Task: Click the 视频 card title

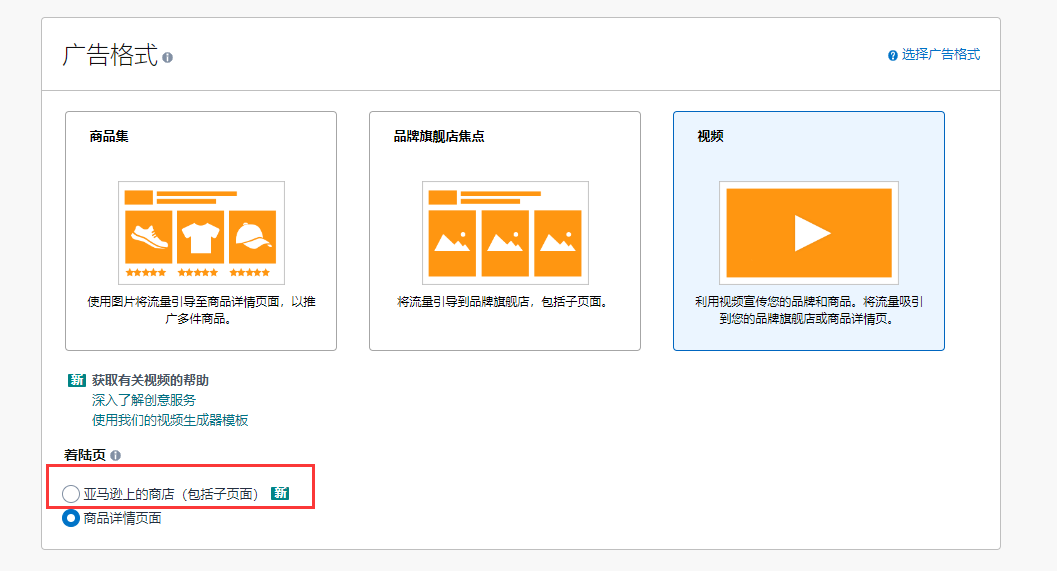Action: (710, 136)
